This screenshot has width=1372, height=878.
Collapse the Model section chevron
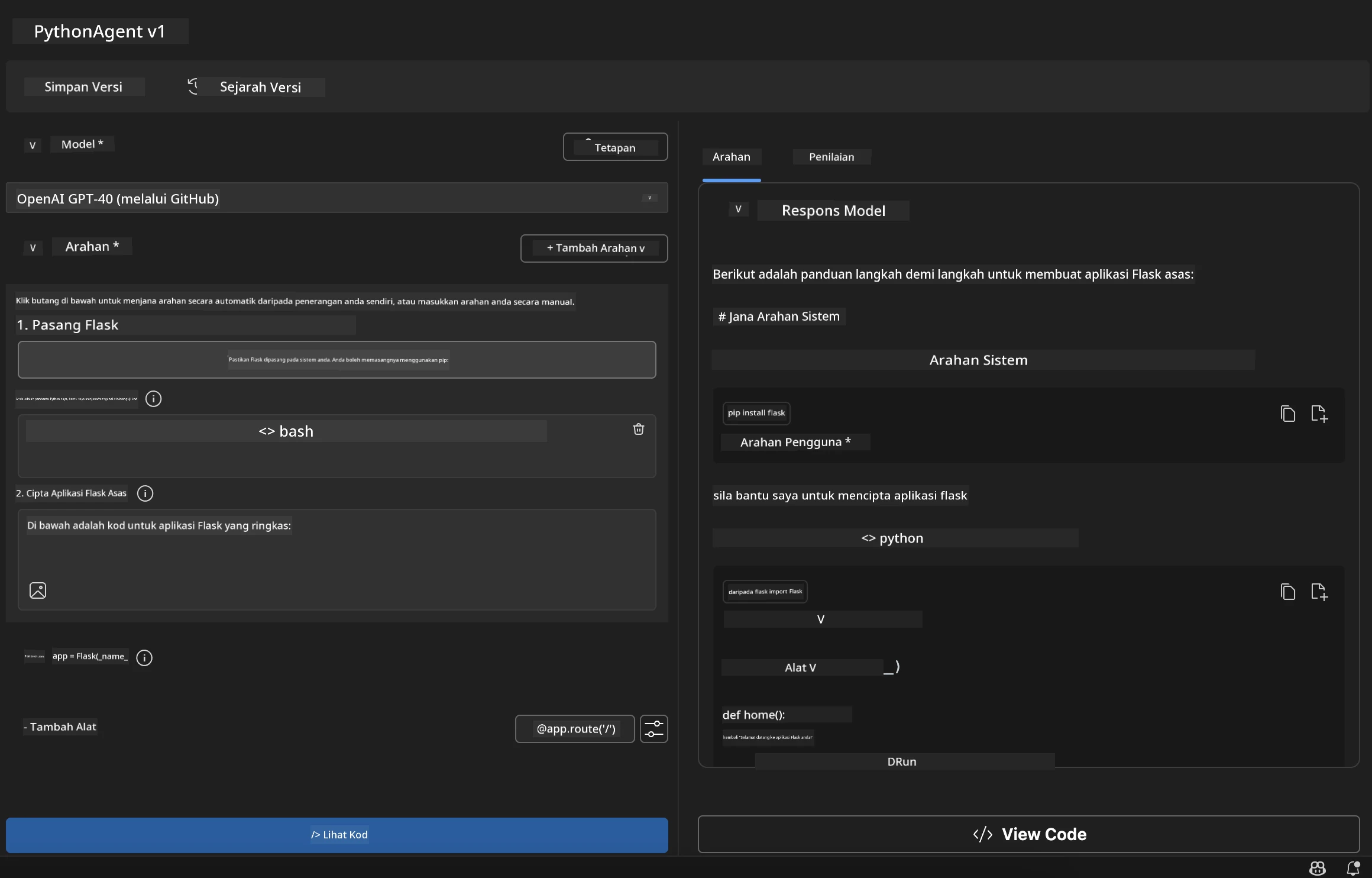pyautogui.click(x=33, y=145)
